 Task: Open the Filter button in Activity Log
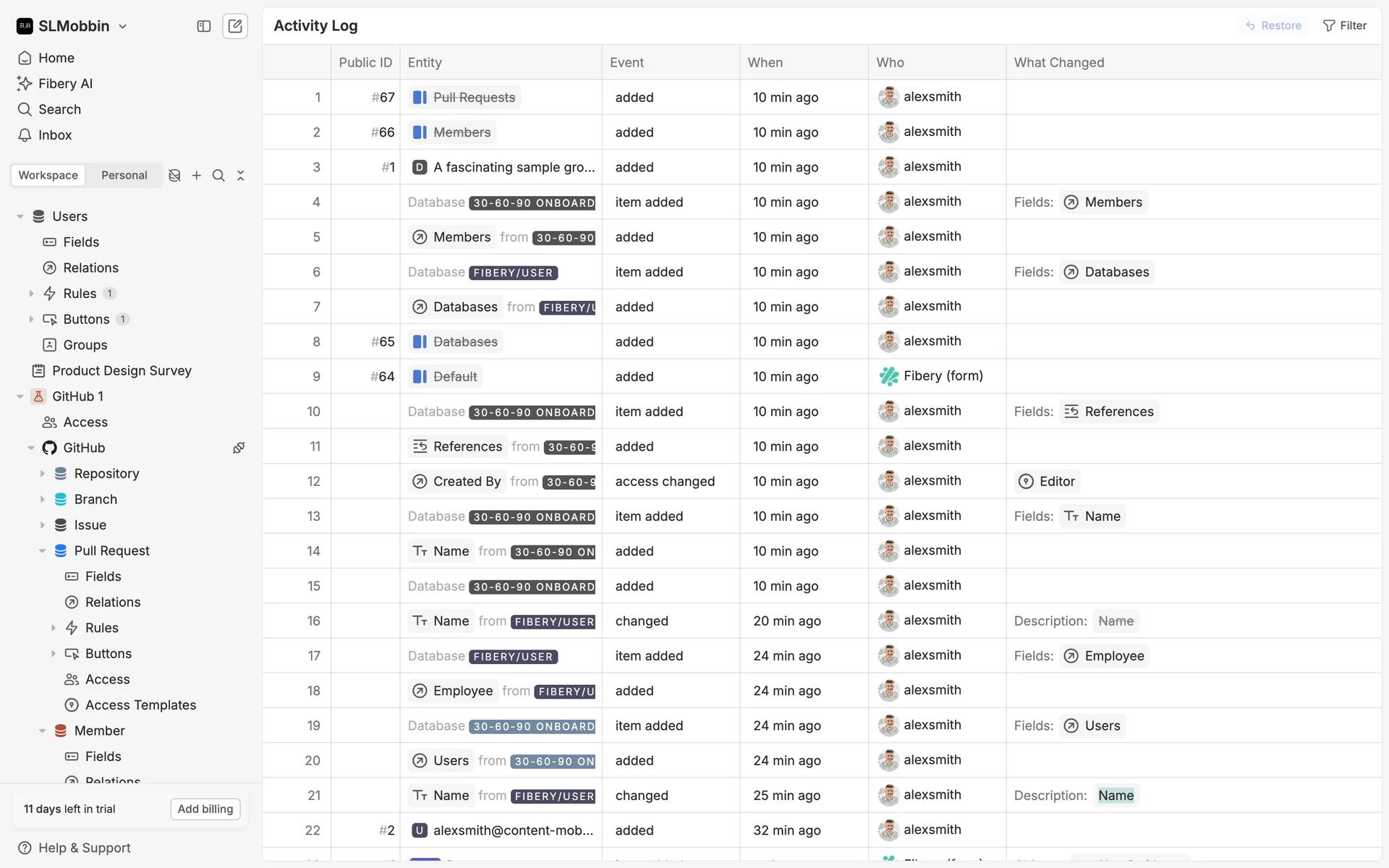[x=1345, y=25]
